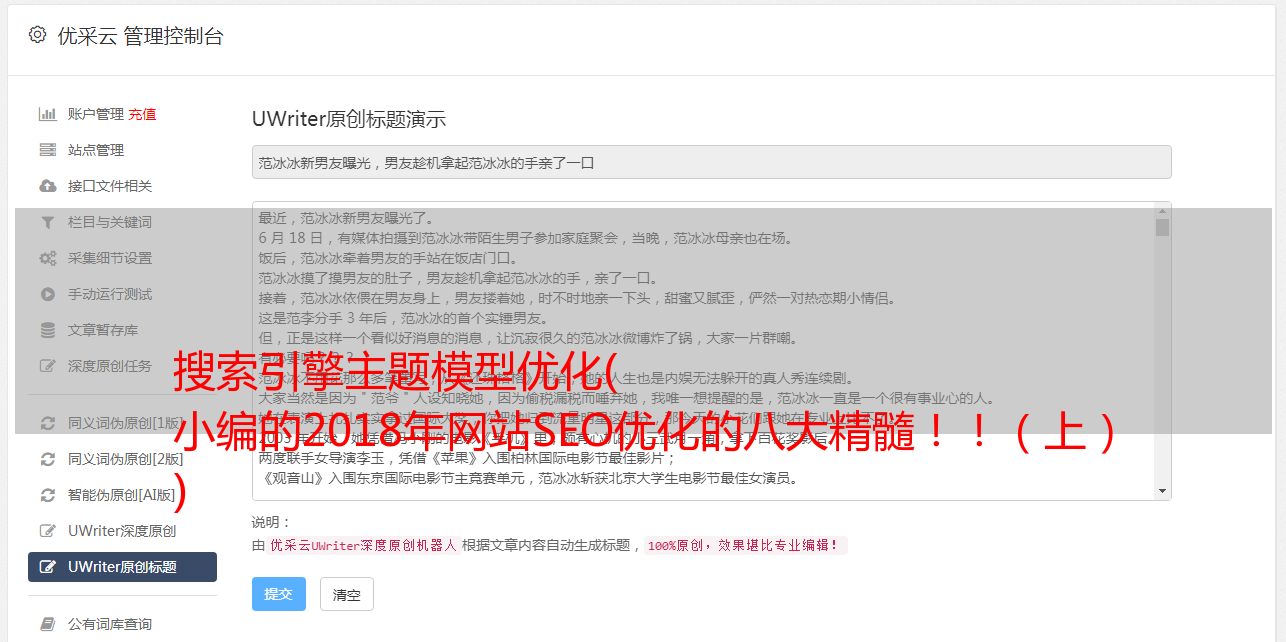Open 采集细节设置 gears icon

coord(47,258)
